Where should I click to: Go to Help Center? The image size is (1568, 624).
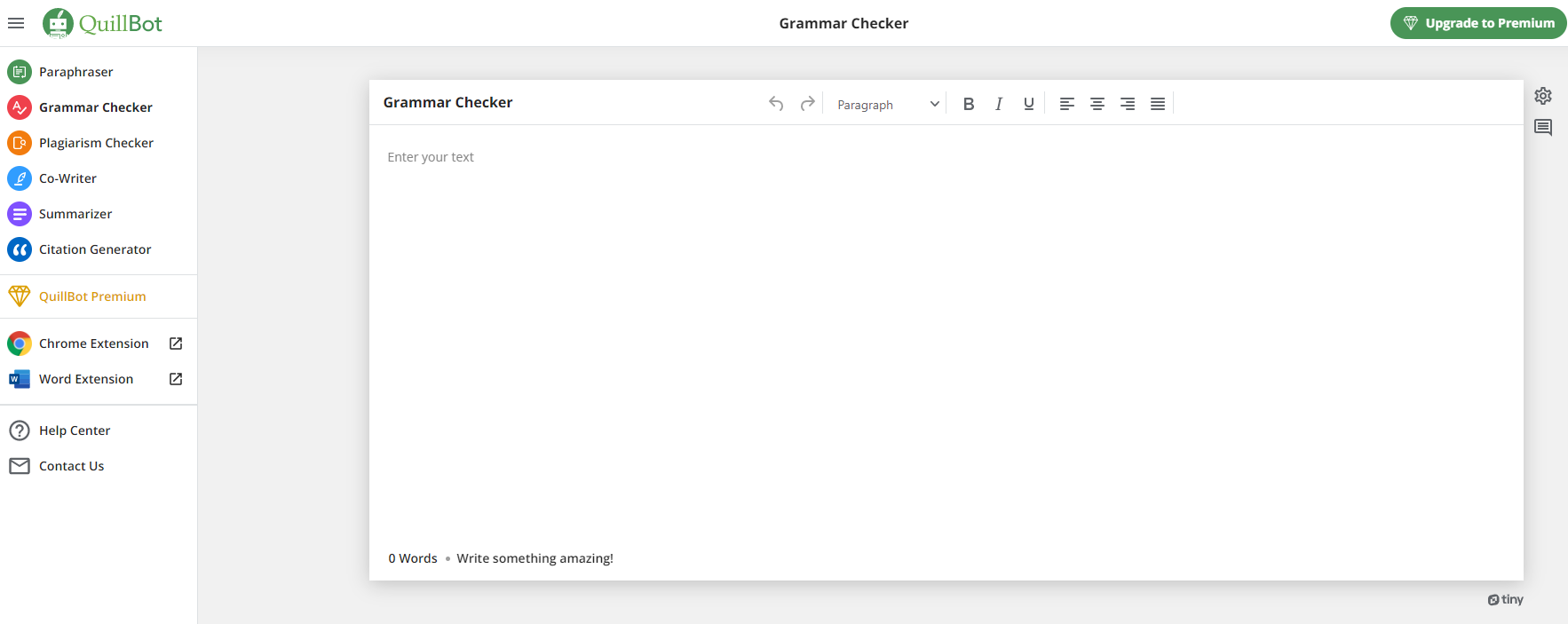75,430
